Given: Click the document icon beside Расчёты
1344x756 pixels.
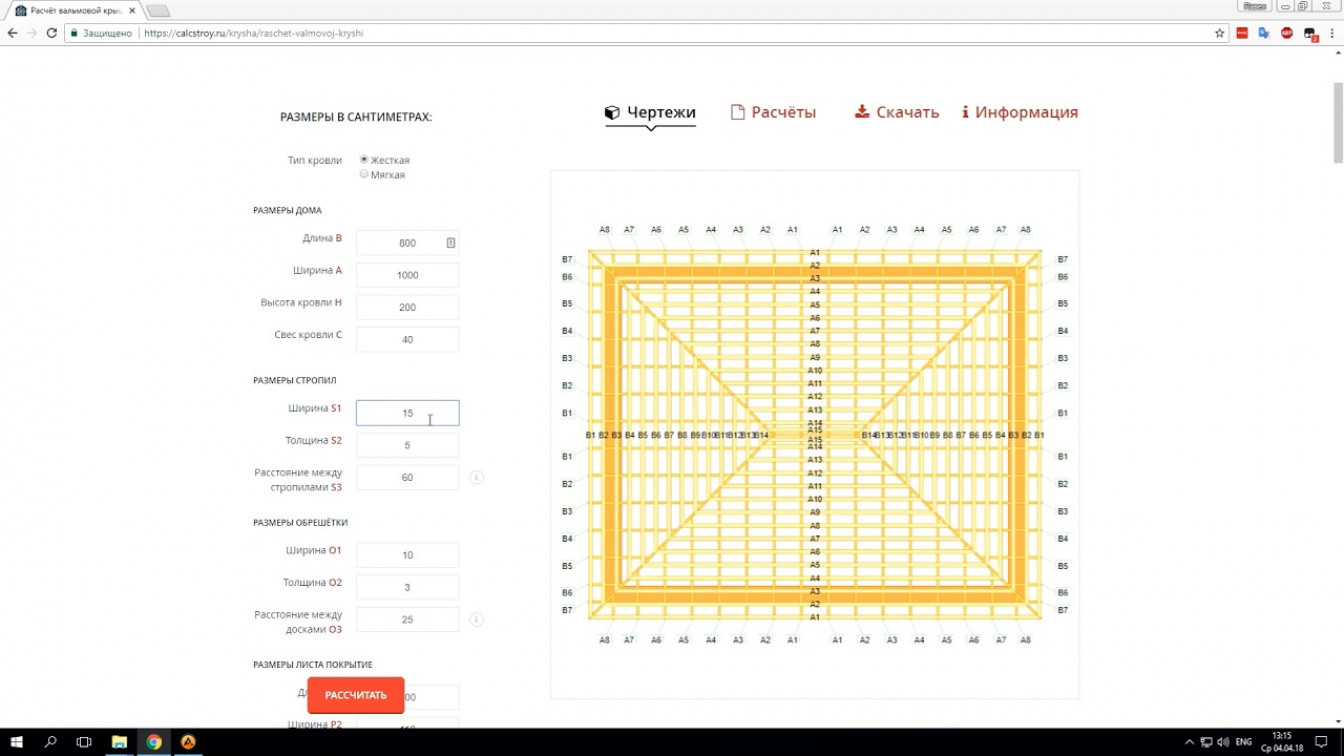Looking at the screenshot, I should tap(737, 112).
